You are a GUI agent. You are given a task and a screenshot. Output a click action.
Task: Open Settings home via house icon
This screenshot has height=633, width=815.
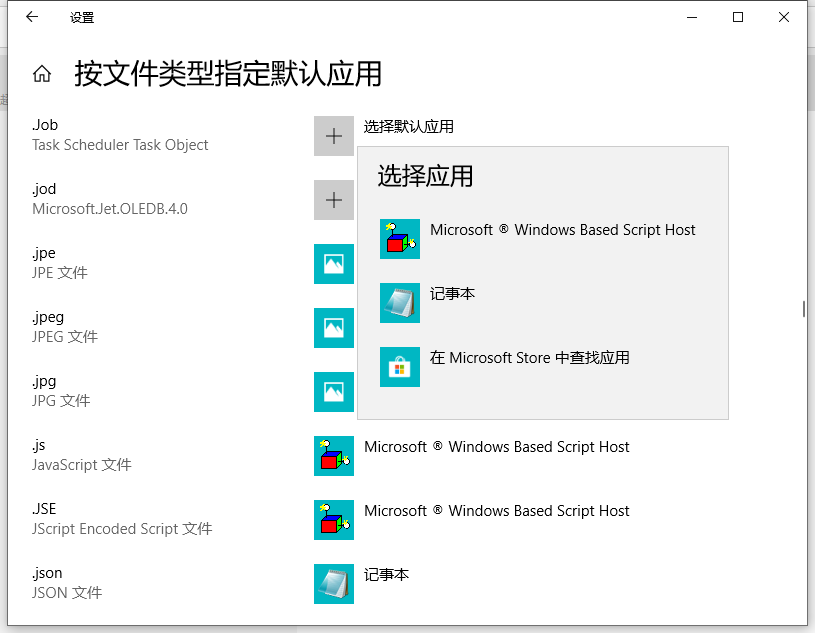coord(42,74)
